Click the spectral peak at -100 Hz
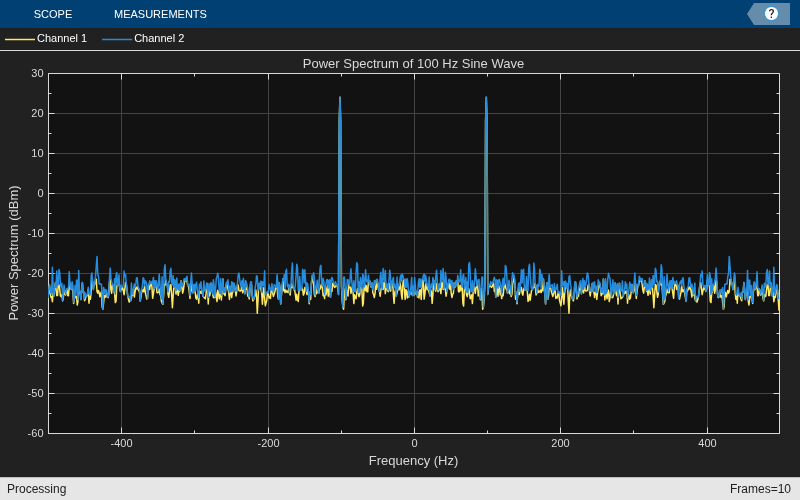Image resolution: width=800 pixels, height=500 pixels. [x=340, y=98]
